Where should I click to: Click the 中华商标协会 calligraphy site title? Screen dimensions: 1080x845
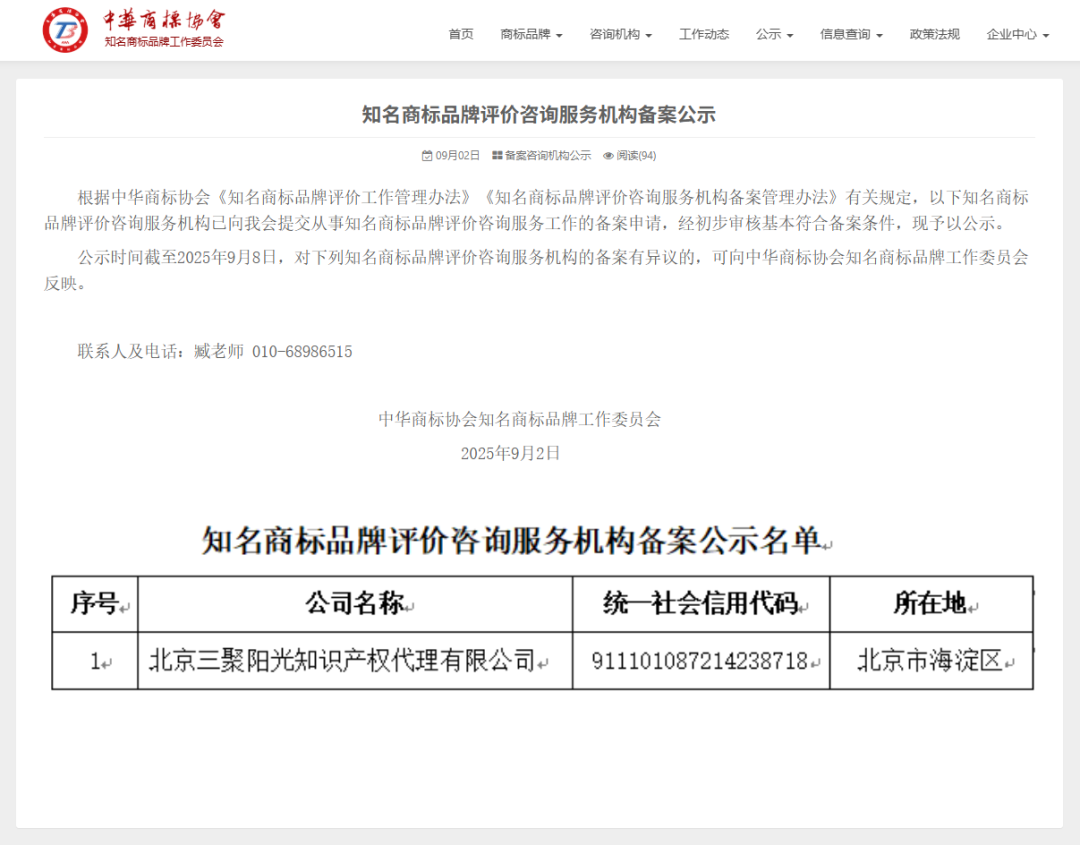point(164,20)
